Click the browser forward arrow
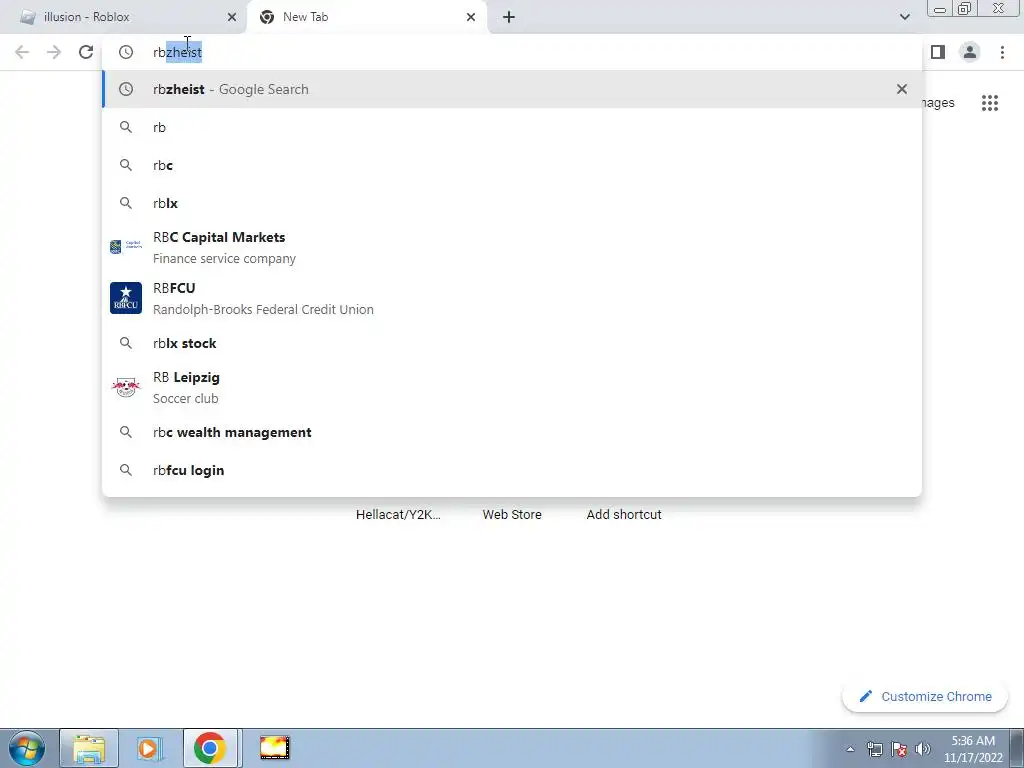Image resolution: width=1024 pixels, height=768 pixels. pyautogui.click(x=54, y=52)
